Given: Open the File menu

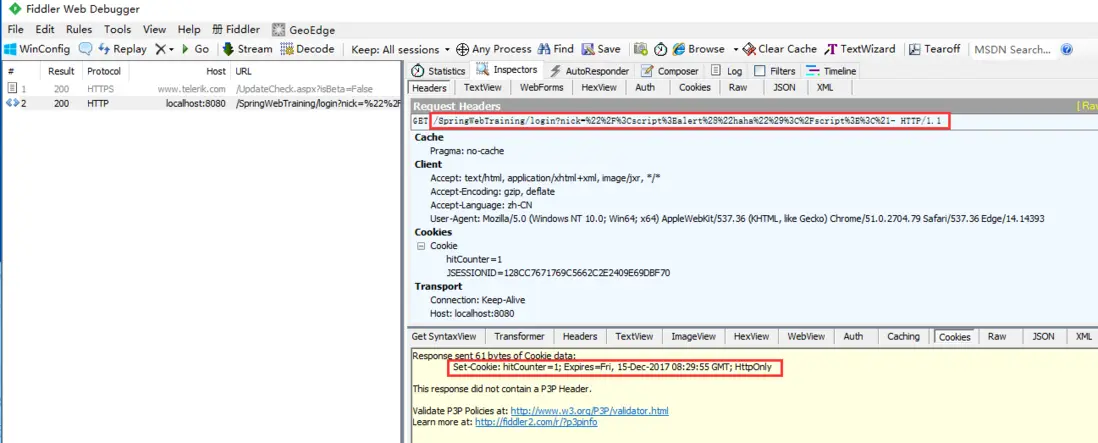Looking at the screenshot, I should (x=15, y=29).
